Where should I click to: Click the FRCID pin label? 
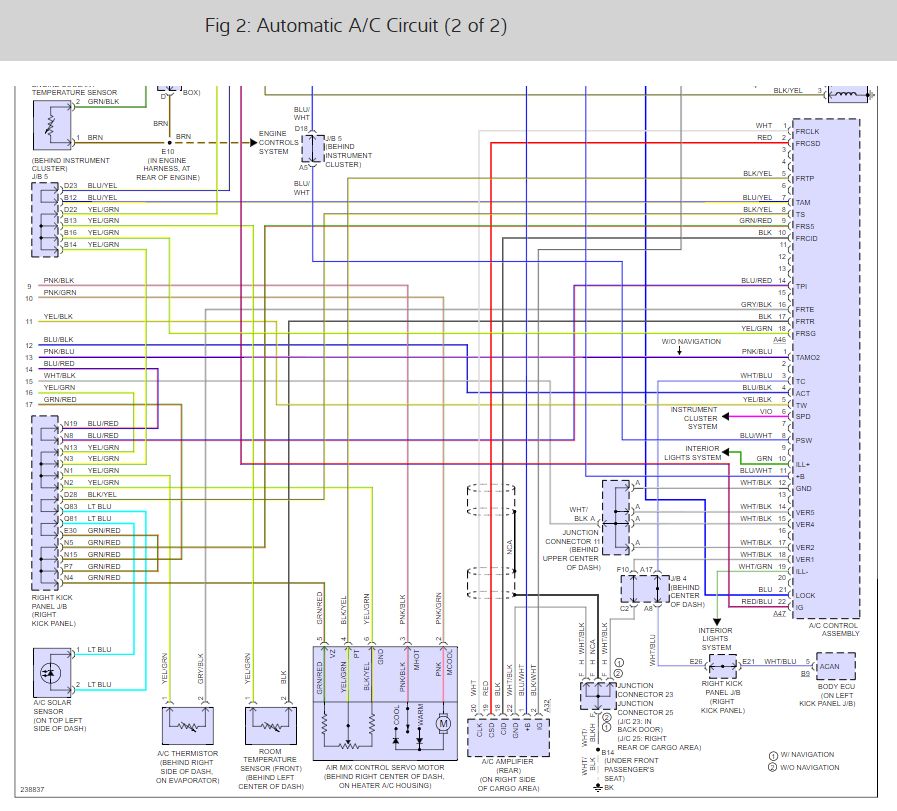[806, 238]
